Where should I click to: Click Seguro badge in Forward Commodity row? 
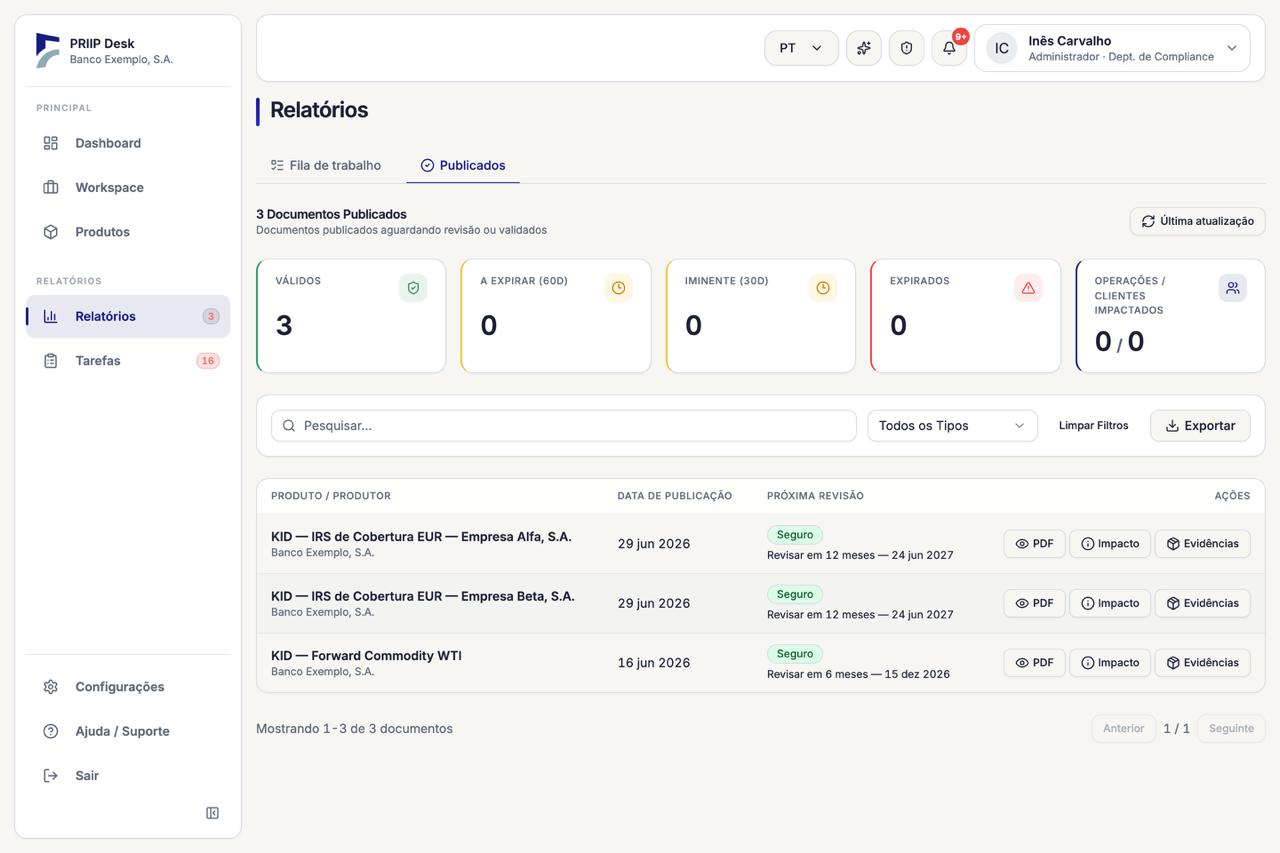[795, 654]
